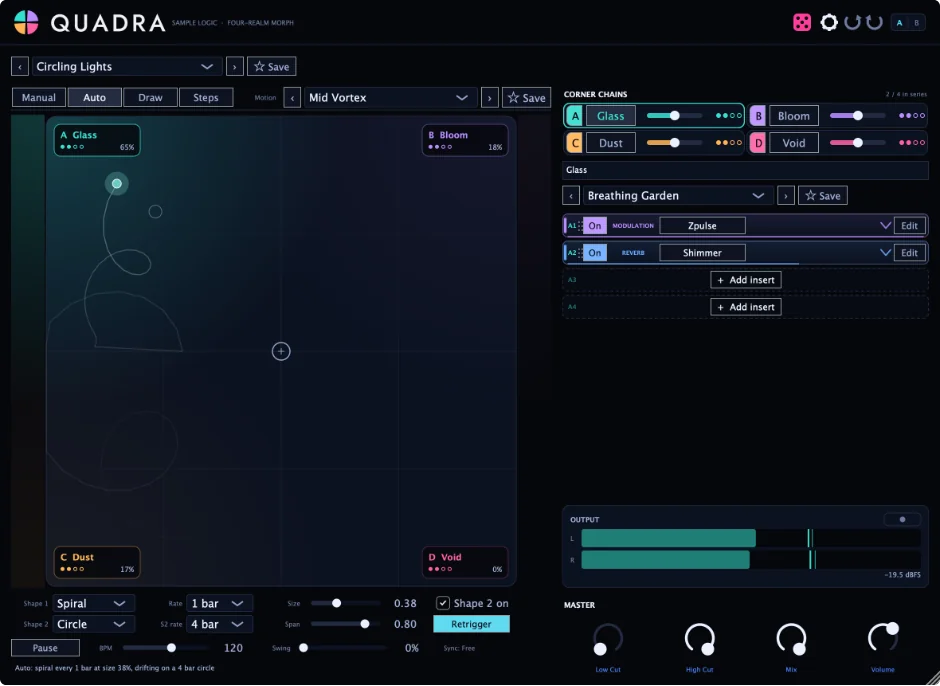Screen dimensions: 940x686
Task: Click the purple B badge in Corner Chains
Action: pyautogui.click(x=758, y=116)
